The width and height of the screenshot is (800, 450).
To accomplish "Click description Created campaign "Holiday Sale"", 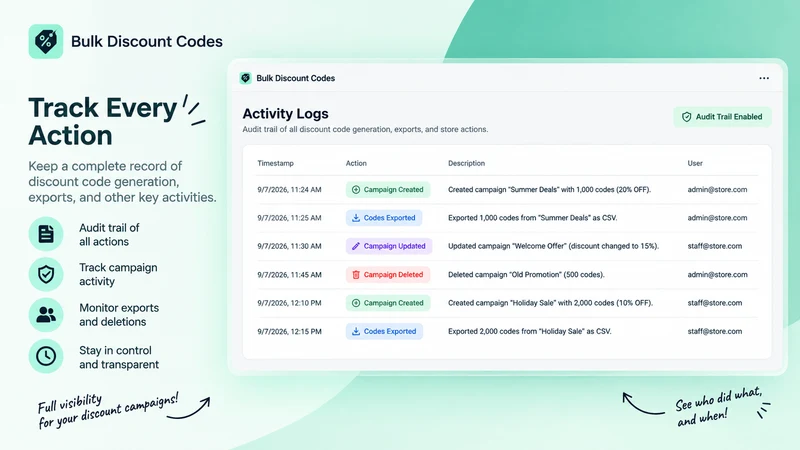I will click(551, 303).
